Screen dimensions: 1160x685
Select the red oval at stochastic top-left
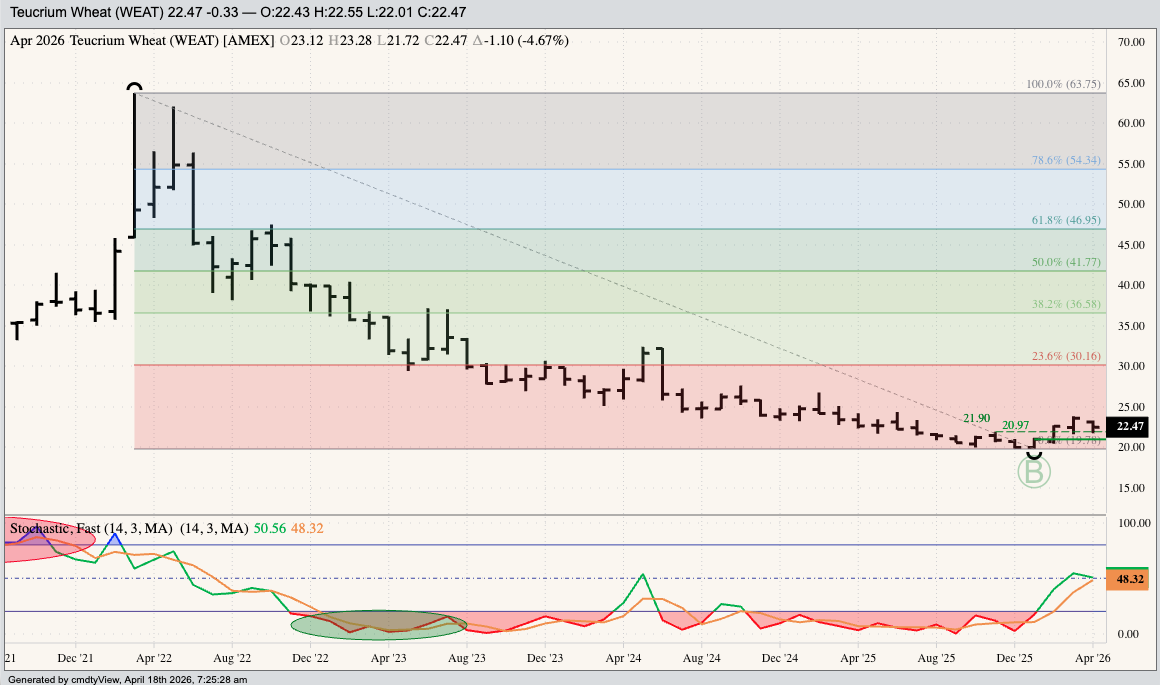tap(47, 540)
